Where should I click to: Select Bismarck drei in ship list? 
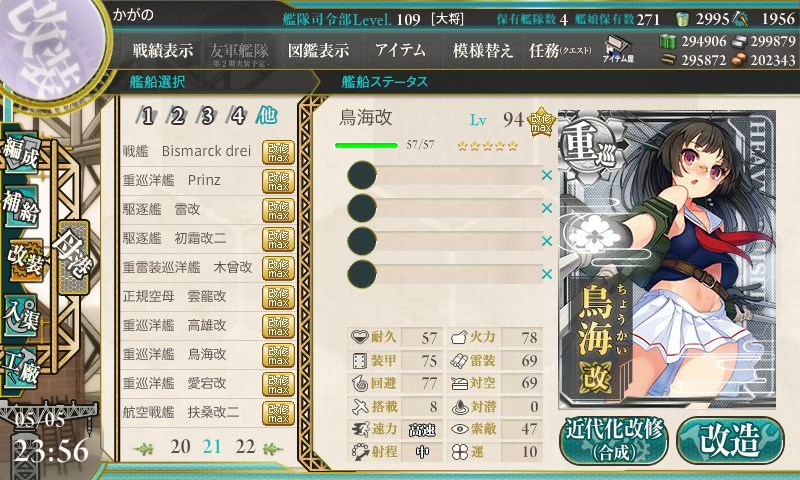[x=208, y=151]
